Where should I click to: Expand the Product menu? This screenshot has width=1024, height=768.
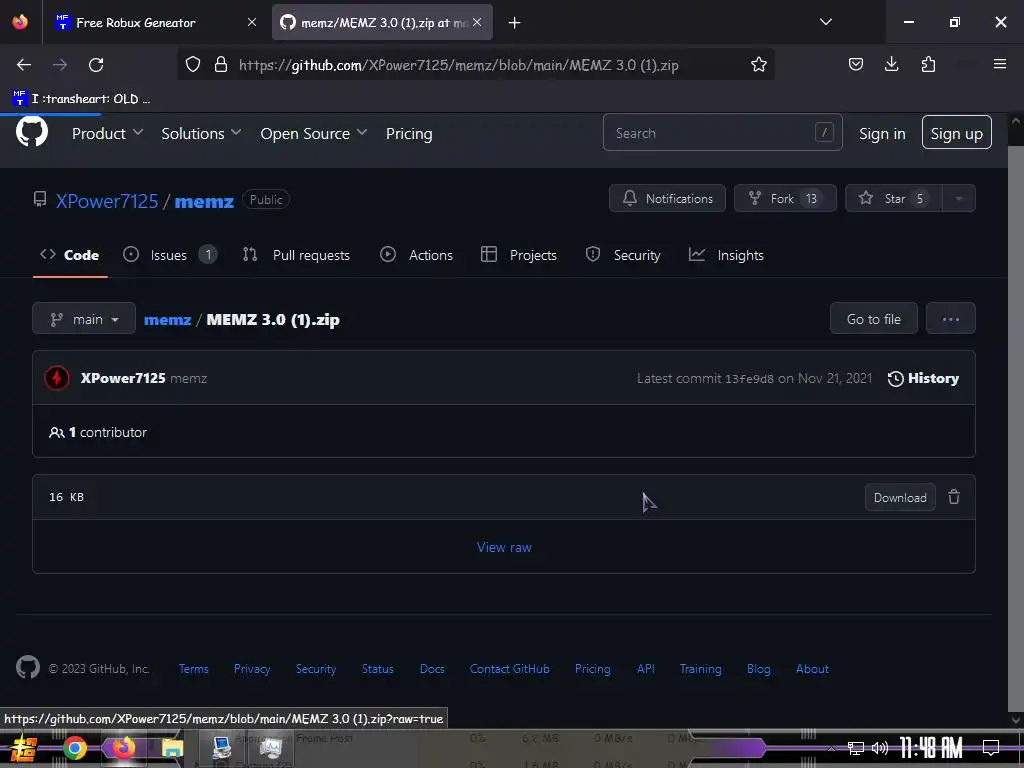tap(107, 133)
